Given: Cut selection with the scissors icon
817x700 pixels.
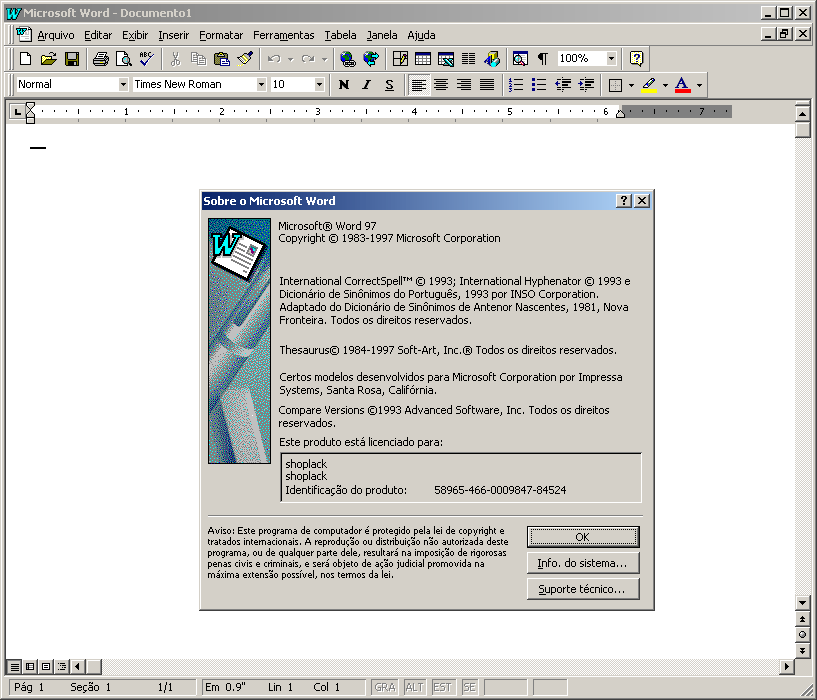Looking at the screenshot, I should tap(176, 59).
